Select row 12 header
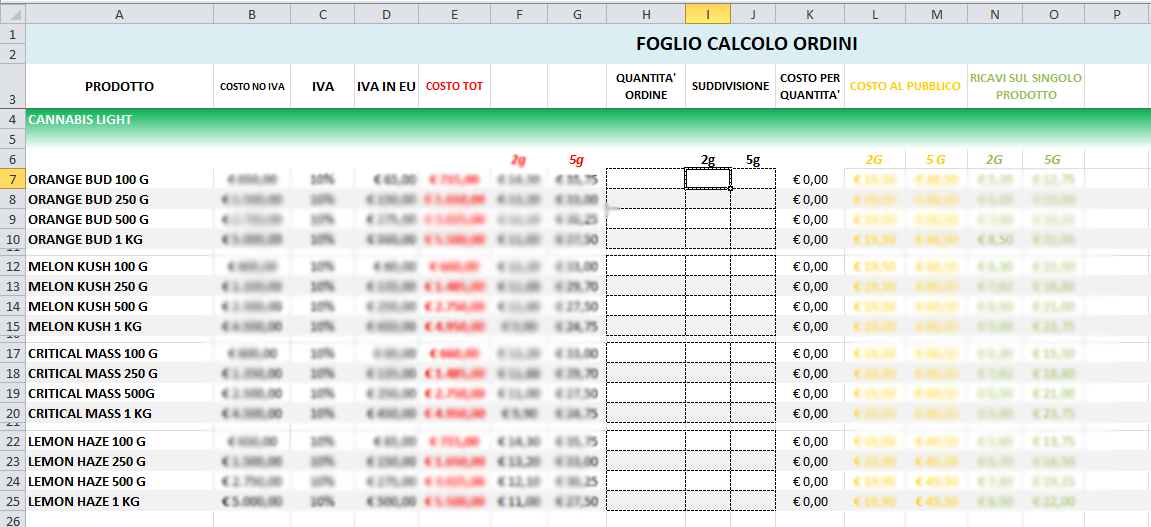Image resolution: width=1151 pixels, height=527 pixels. tap(12, 266)
